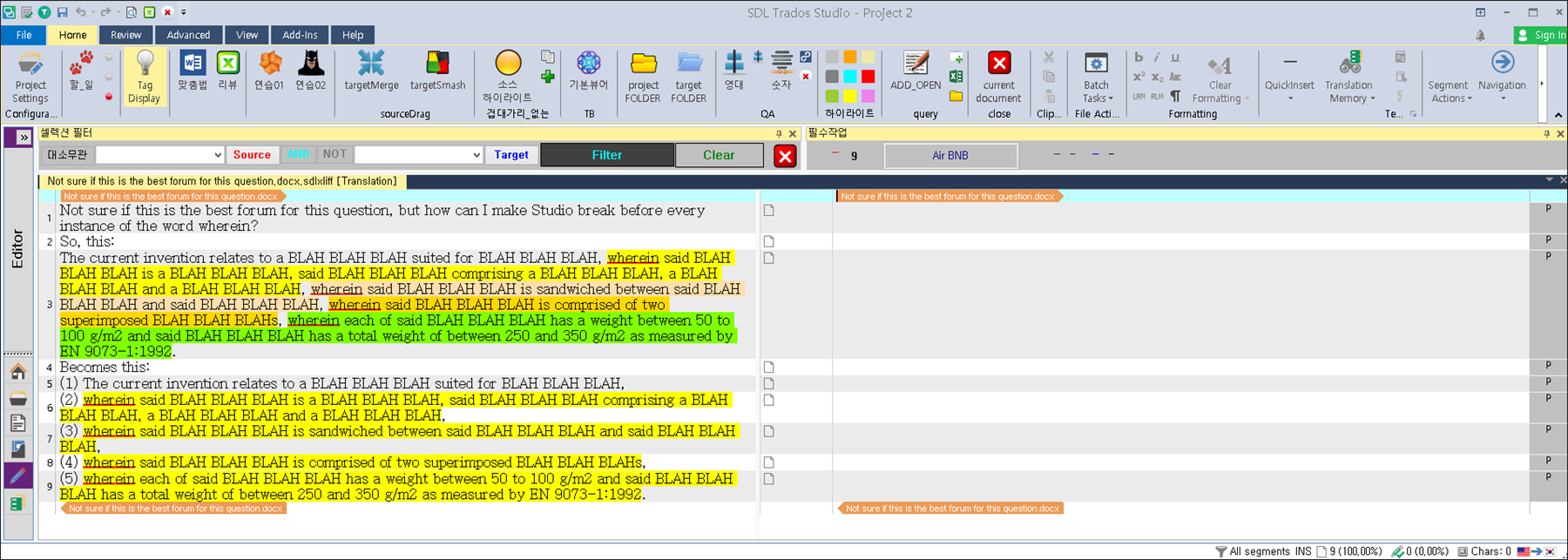
Task: Open the 기본뷰어 term base viewer
Action: pos(589,71)
